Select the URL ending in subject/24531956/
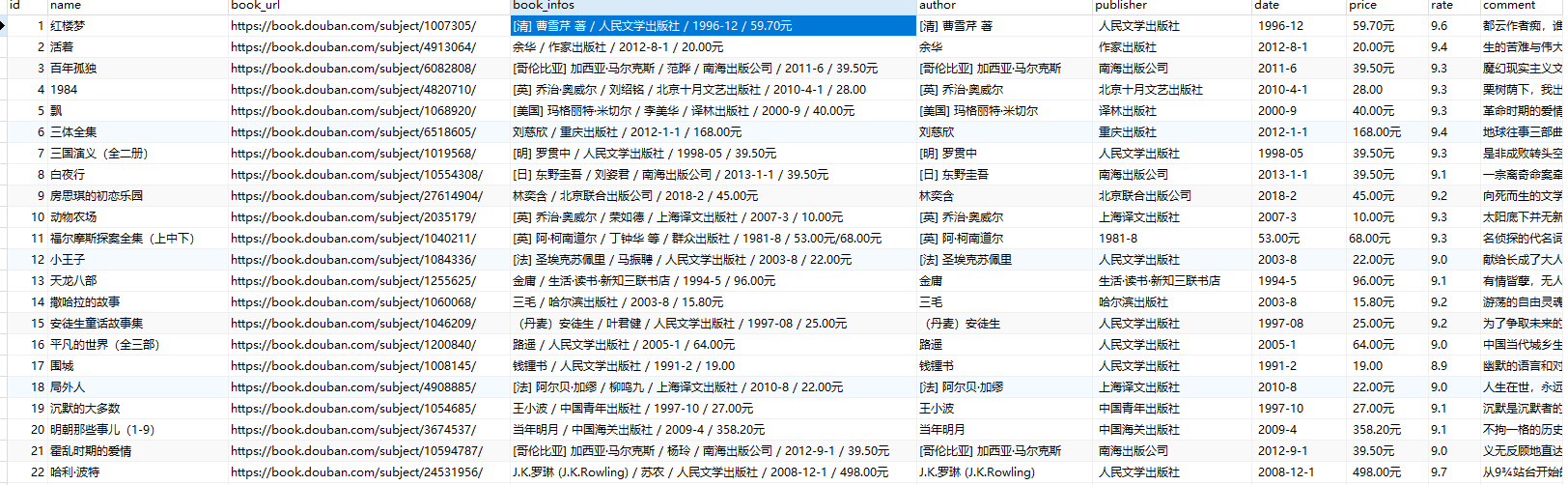 (356, 472)
